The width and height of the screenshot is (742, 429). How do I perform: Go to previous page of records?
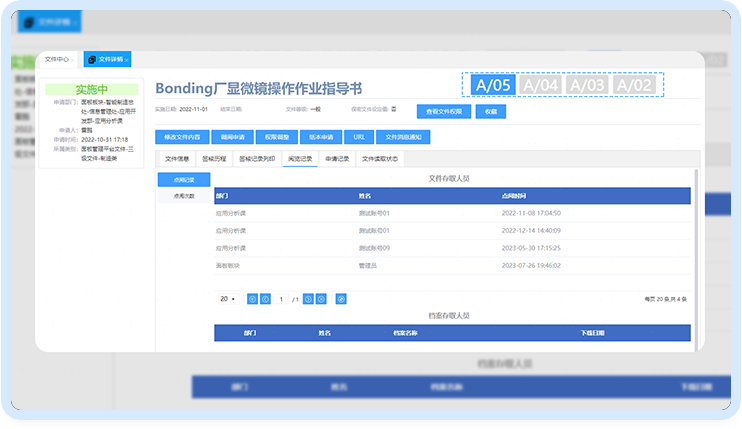[x=265, y=299]
